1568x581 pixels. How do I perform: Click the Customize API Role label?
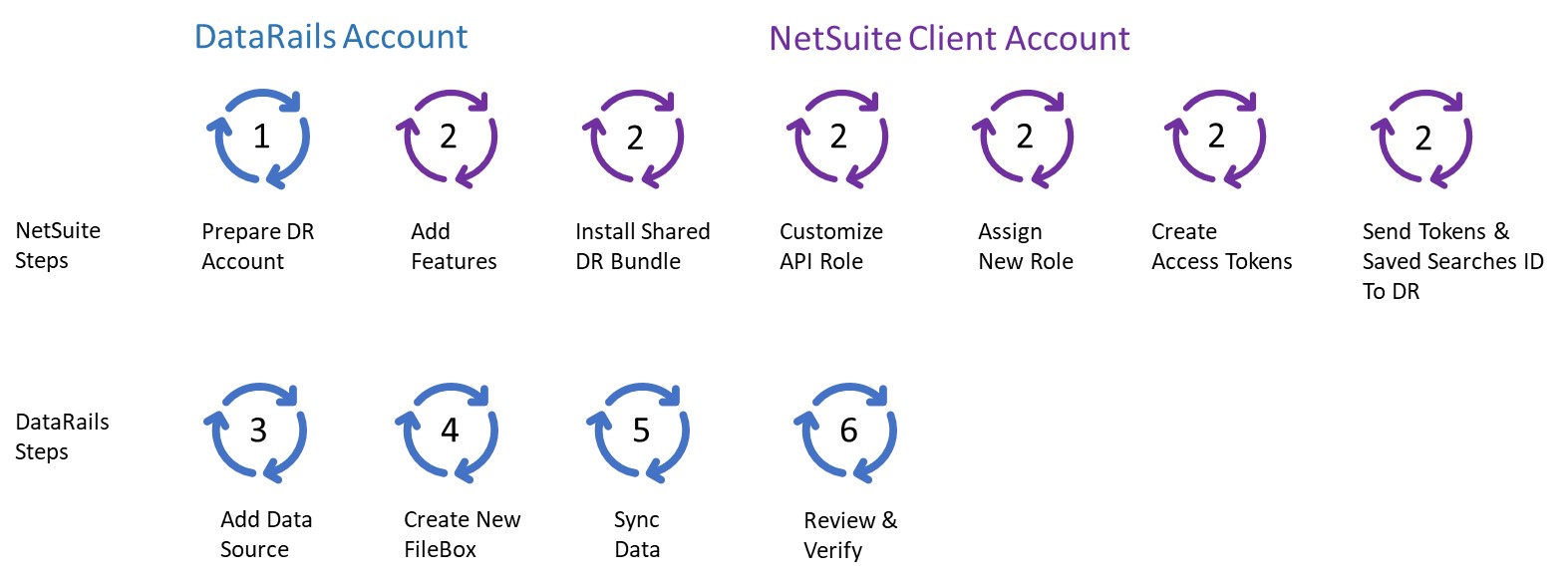(831, 246)
